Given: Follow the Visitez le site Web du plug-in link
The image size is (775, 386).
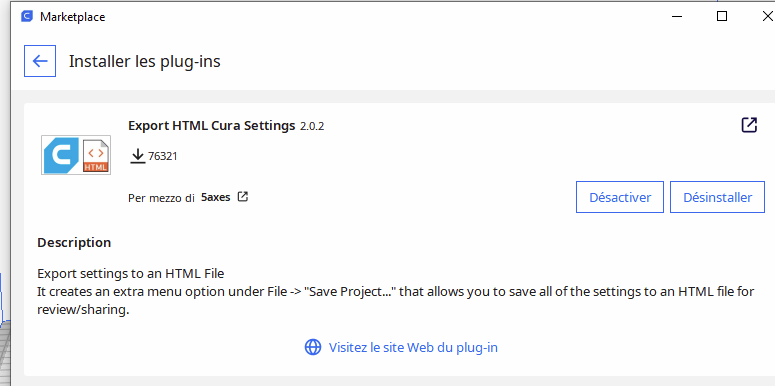Looking at the screenshot, I should pos(413,347).
